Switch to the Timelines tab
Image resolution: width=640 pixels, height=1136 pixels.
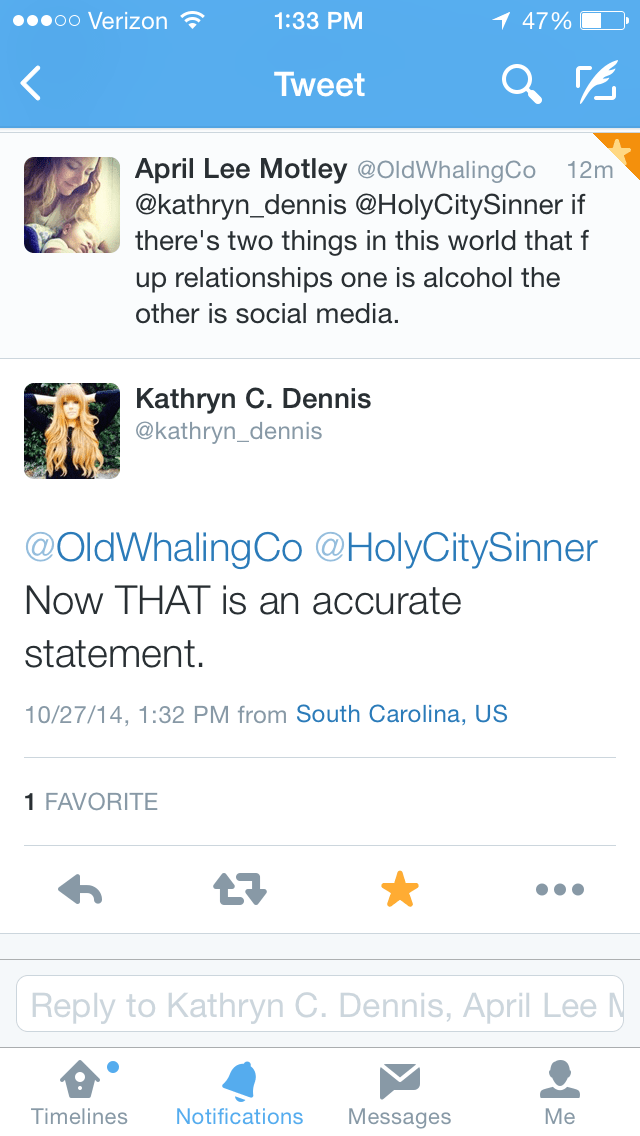click(80, 1092)
